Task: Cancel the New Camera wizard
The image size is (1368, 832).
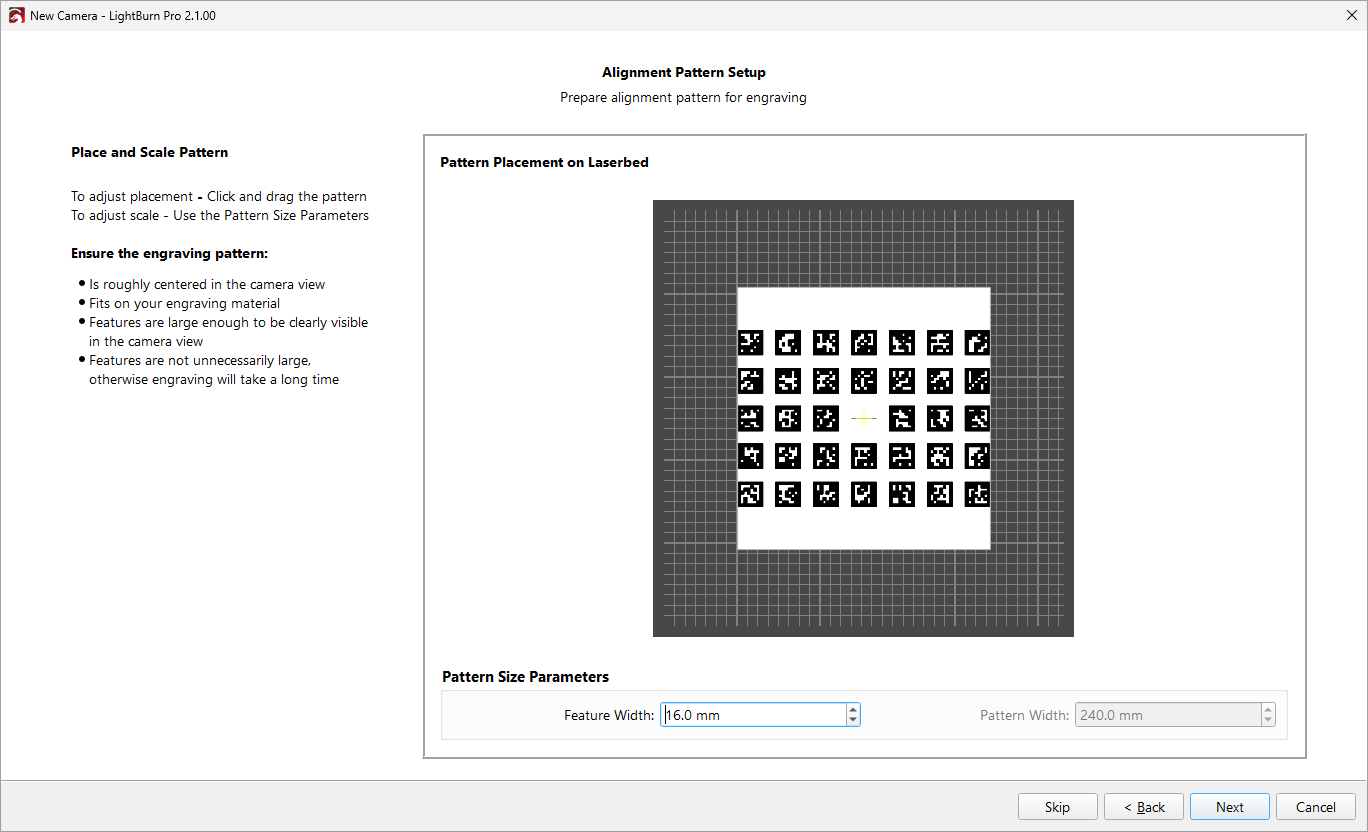Action: [x=1316, y=807]
